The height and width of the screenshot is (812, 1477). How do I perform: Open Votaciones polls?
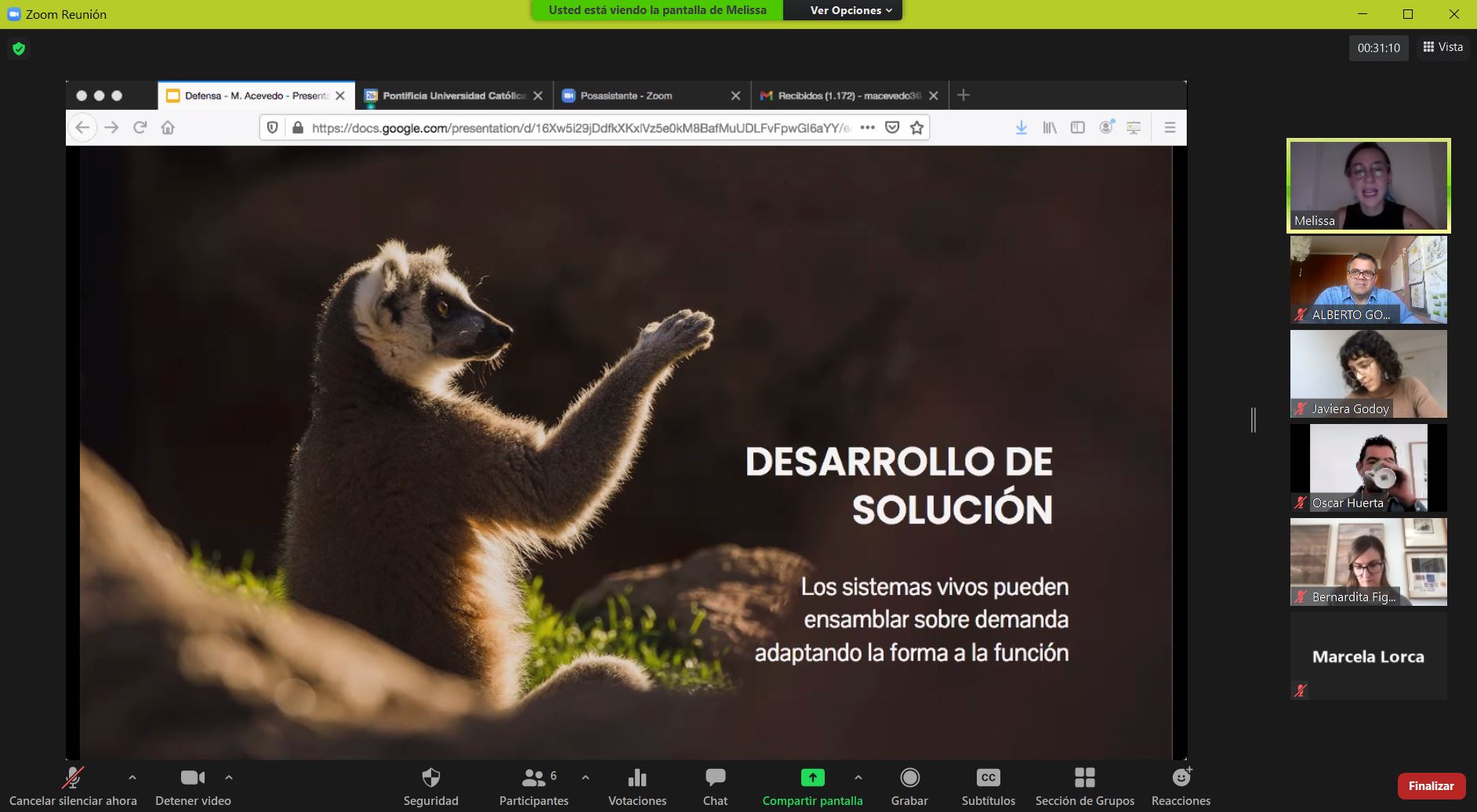point(637,787)
